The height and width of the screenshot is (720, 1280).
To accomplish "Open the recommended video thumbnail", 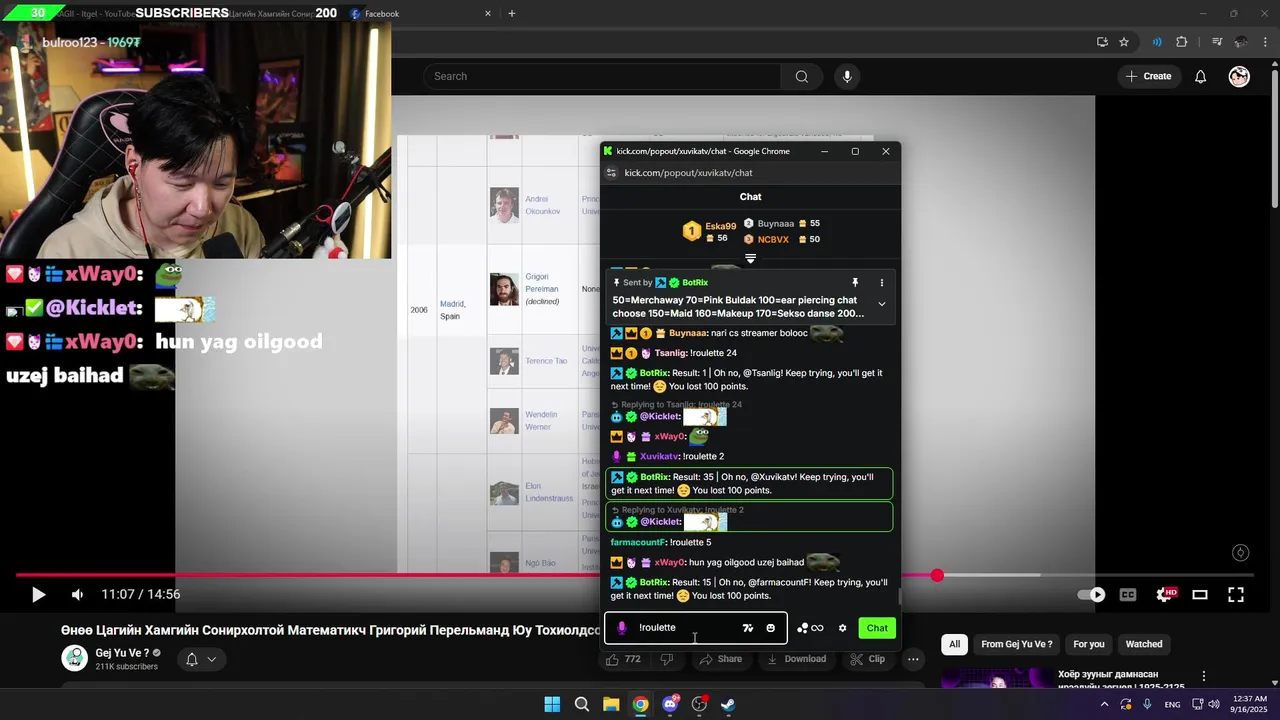I will point(995,679).
